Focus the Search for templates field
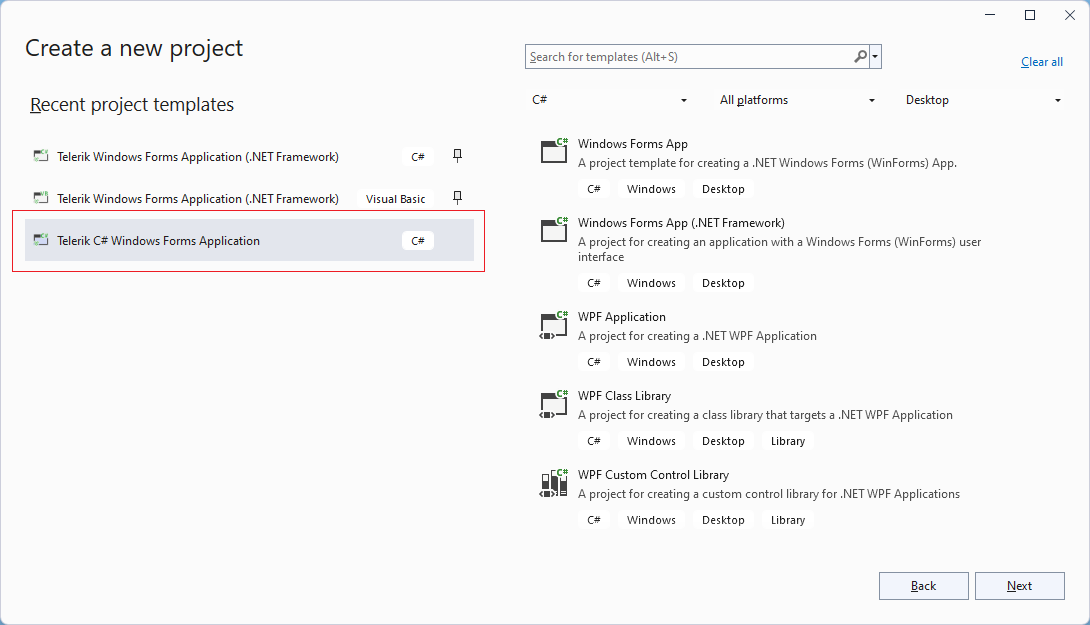The image size is (1090, 625). click(x=688, y=57)
